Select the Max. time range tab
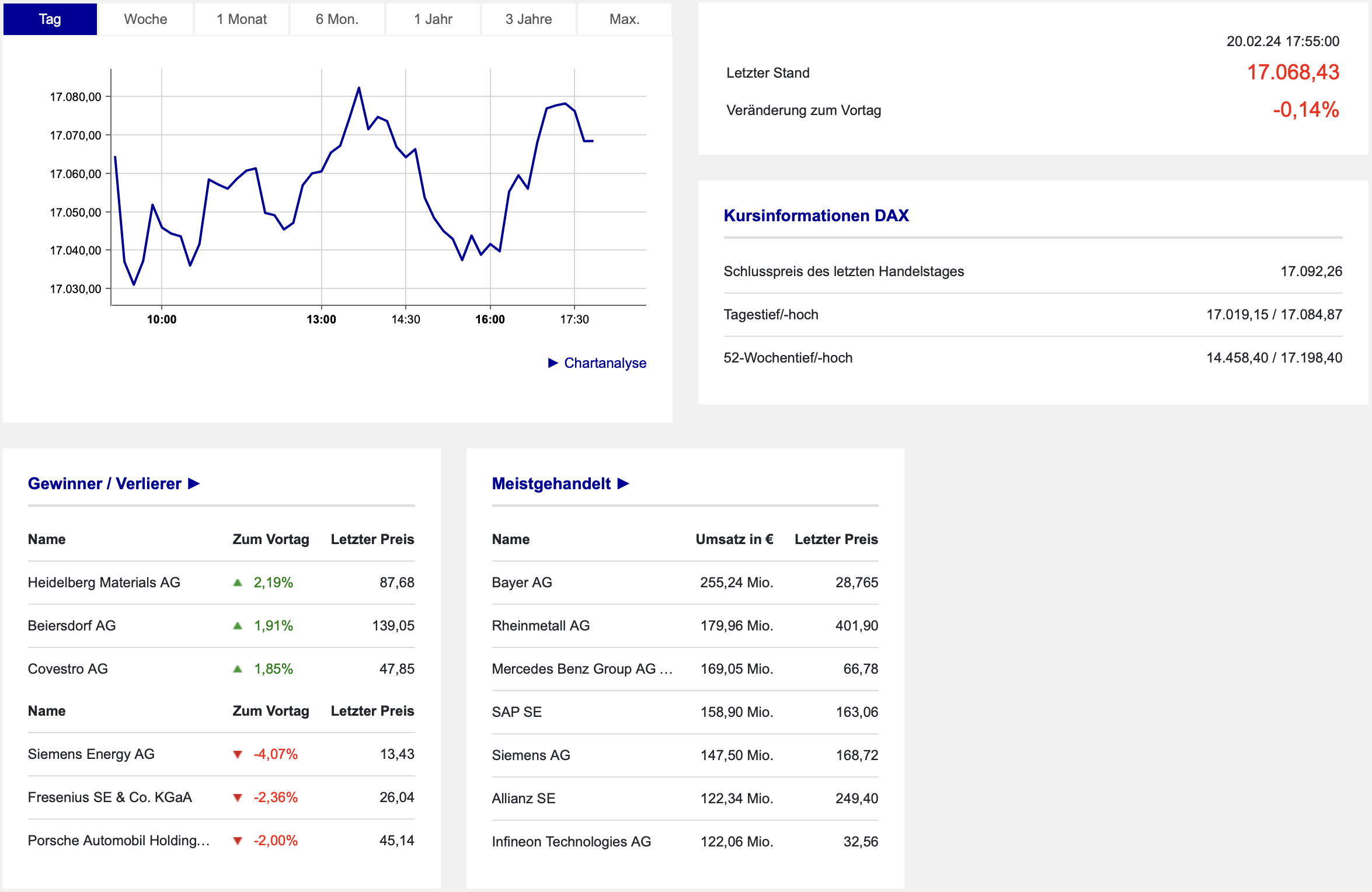Image resolution: width=1372 pixels, height=892 pixels. point(624,19)
